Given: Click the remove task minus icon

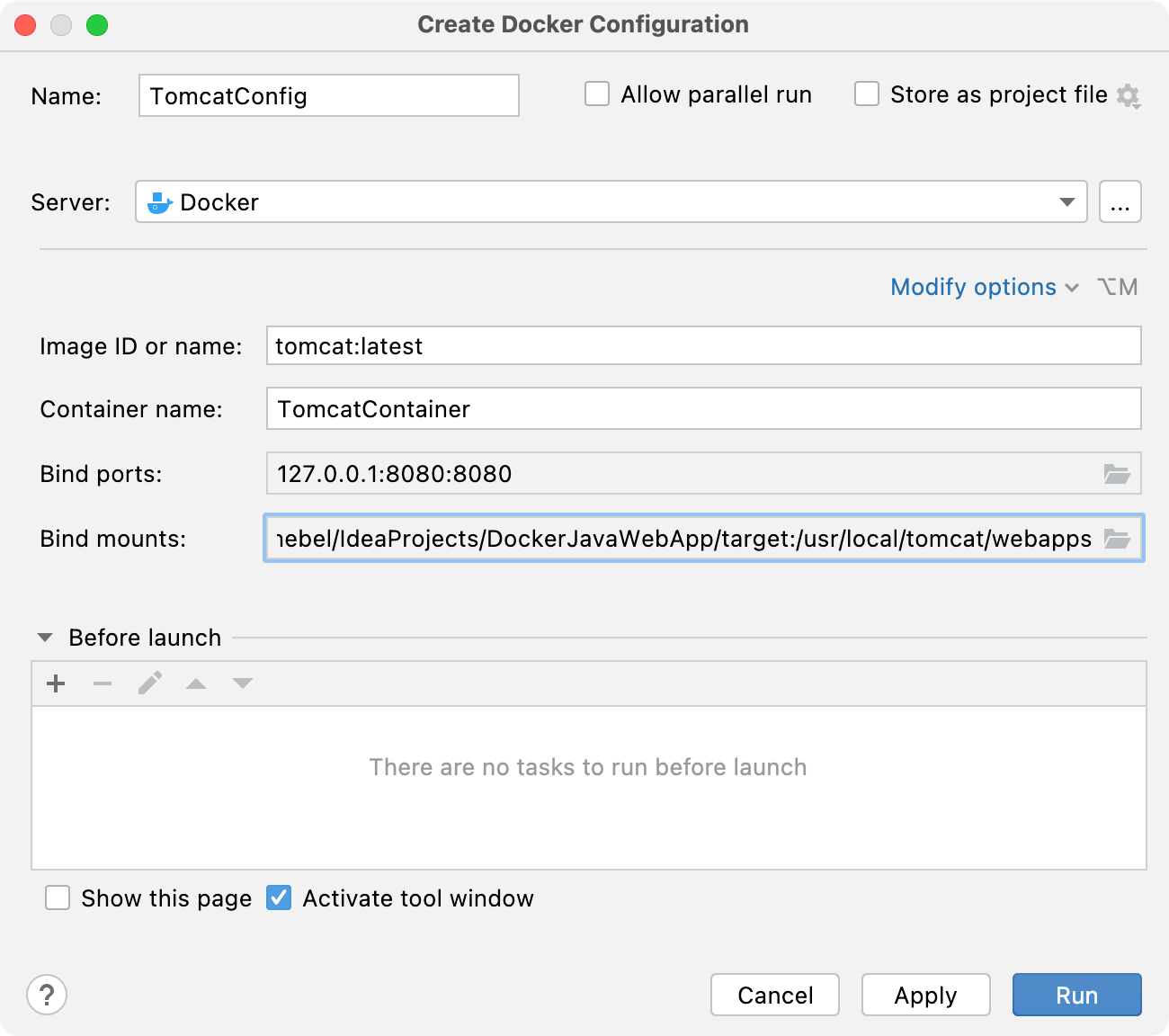Looking at the screenshot, I should pyautogui.click(x=102, y=683).
